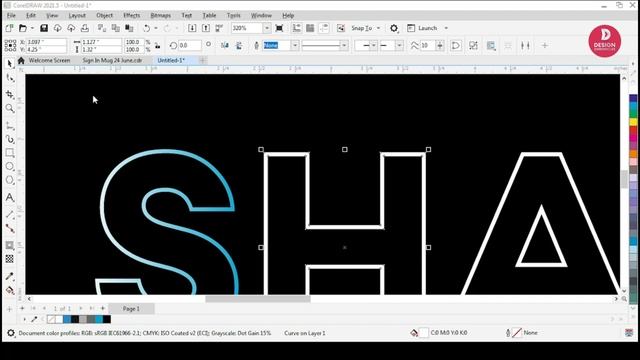Click the Import icon
The height and width of the screenshot is (360, 640).
click(x=192, y=28)
